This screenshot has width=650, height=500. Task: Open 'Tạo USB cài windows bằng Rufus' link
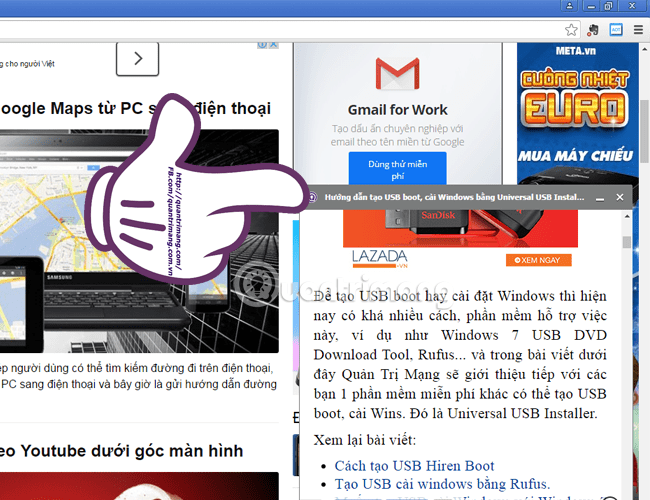(442, 484)
